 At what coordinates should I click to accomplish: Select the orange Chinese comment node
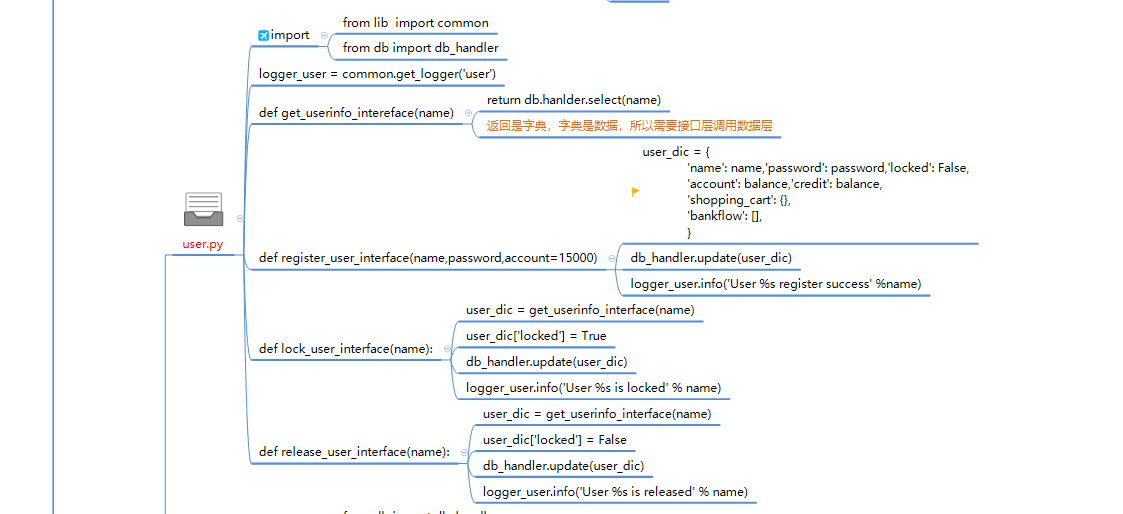(630, 126)
